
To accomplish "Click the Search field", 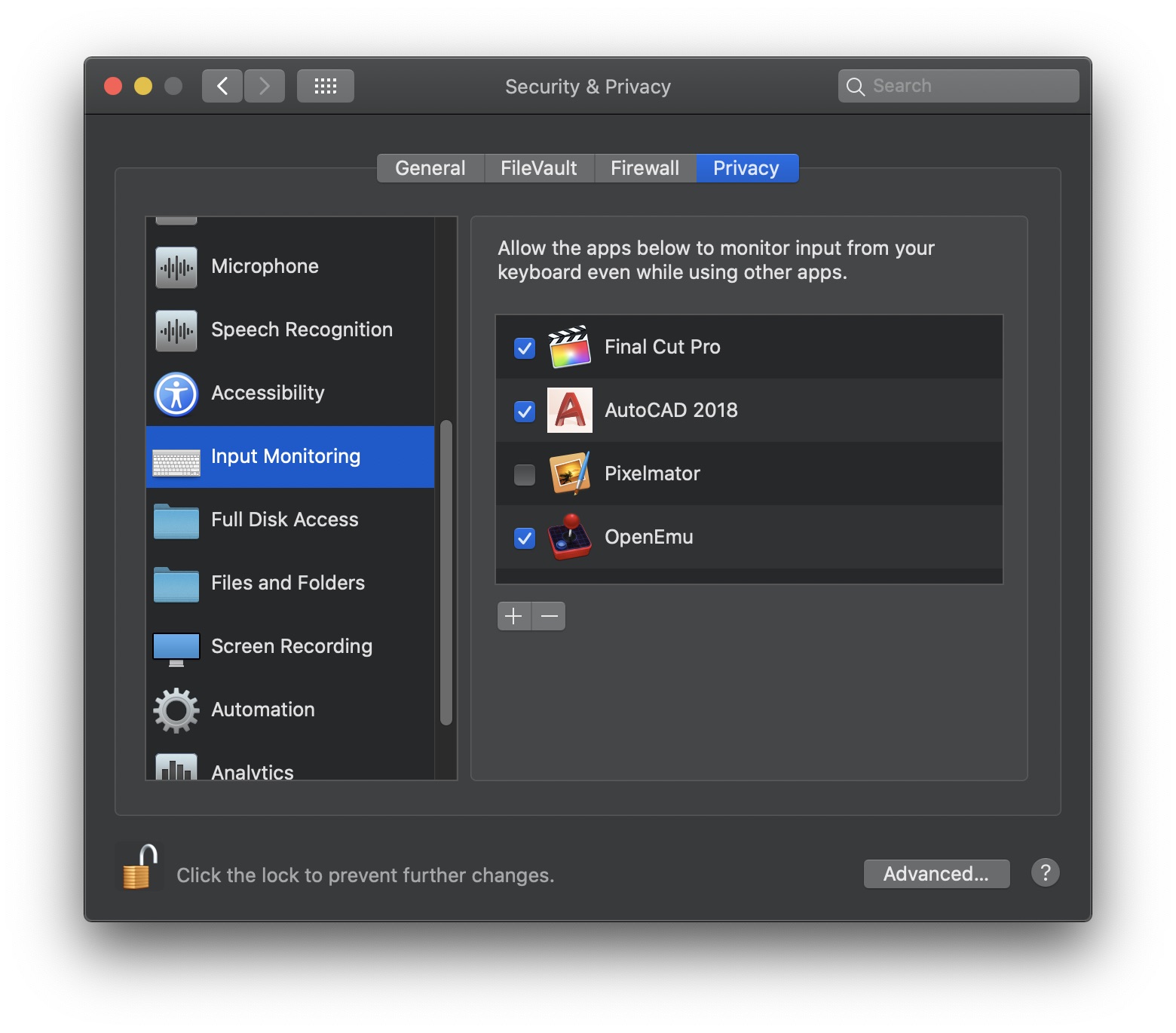I will pyautogui.click(x=959, y=86).
